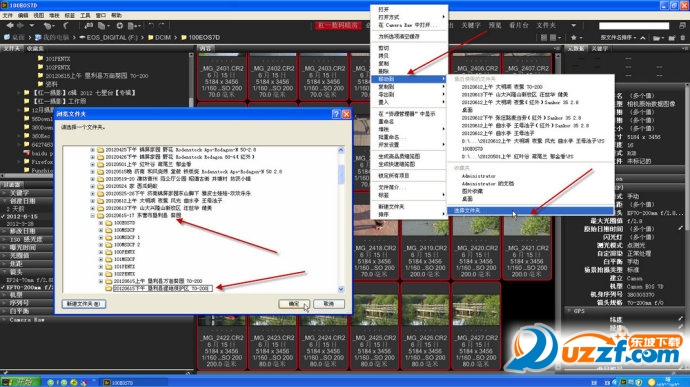Click 确定 button in the folder dialog

294,304
